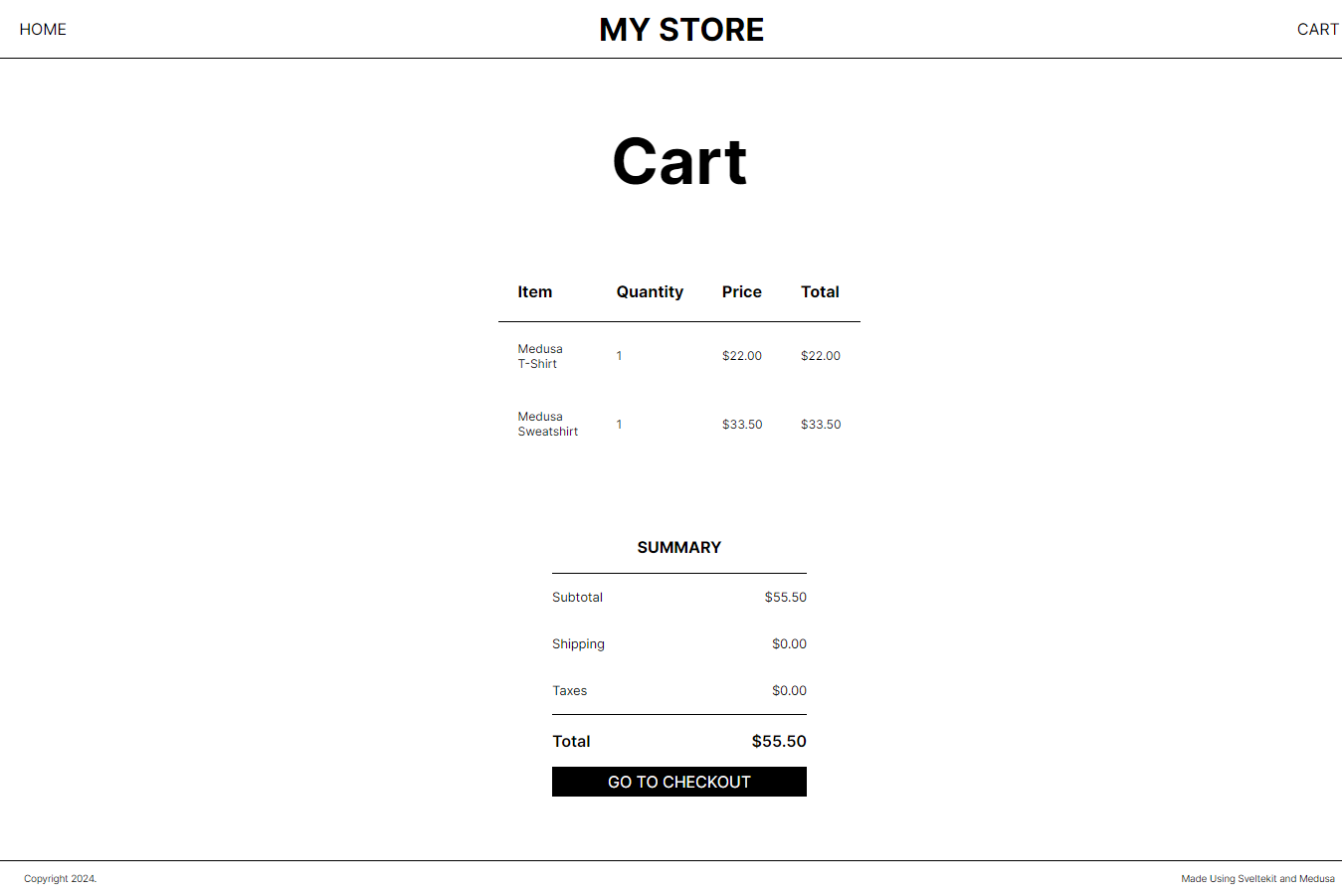The width and height of the screenshot is (1342, 896).
Task: Click the SUMMARY section heading
Action: pyautogui.click(x=679, y=548)
